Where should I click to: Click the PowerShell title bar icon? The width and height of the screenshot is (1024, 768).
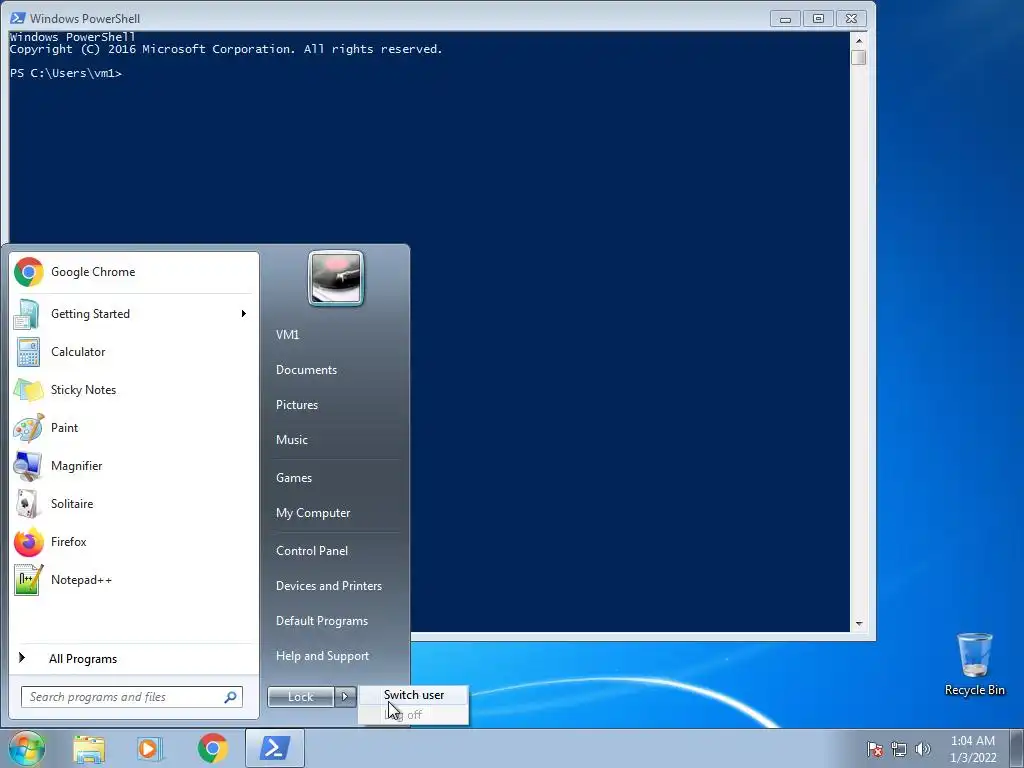pyautogui.click(x=18, y=18)
